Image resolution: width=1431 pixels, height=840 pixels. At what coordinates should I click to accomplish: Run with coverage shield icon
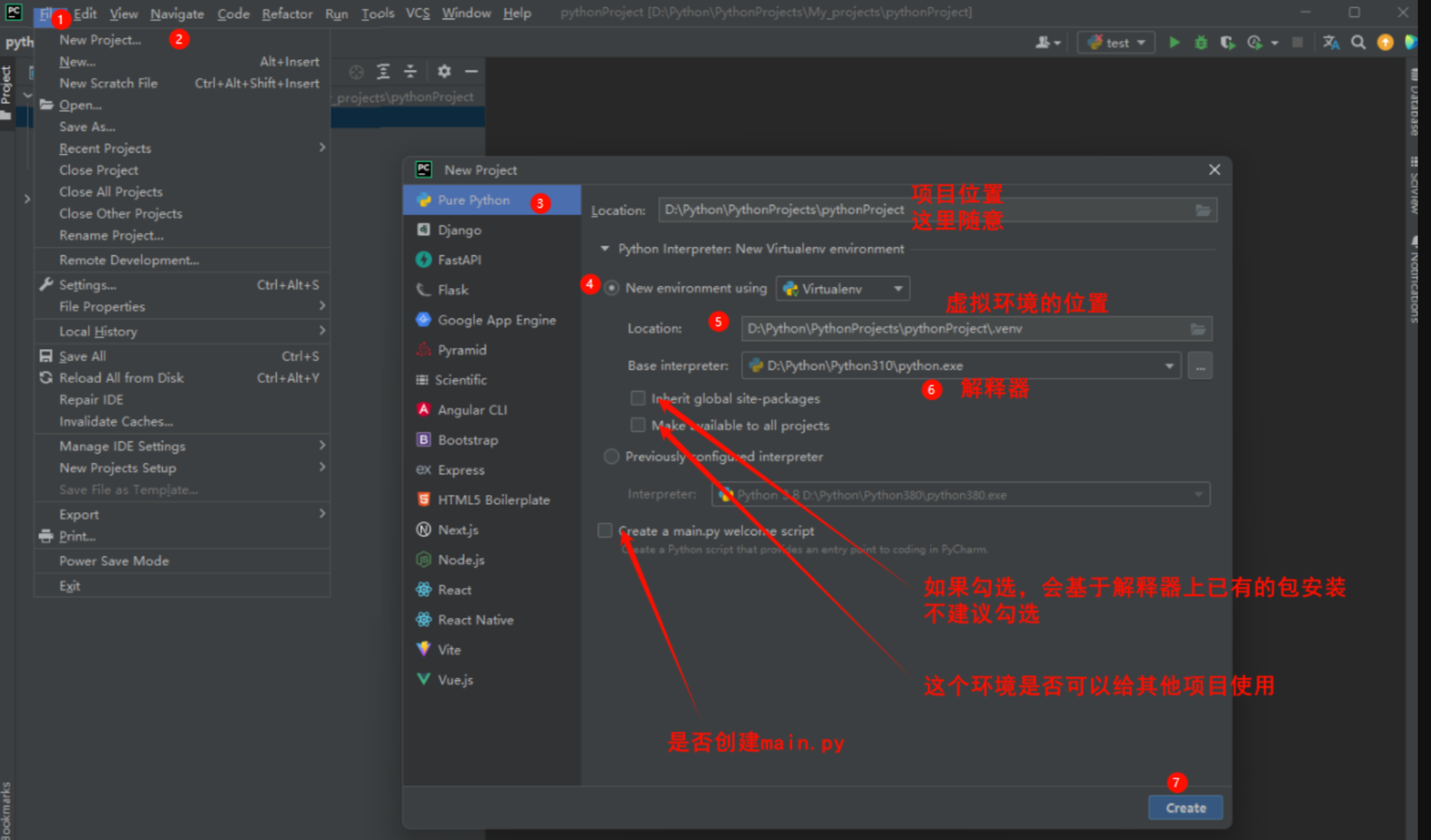(1227, 43)
